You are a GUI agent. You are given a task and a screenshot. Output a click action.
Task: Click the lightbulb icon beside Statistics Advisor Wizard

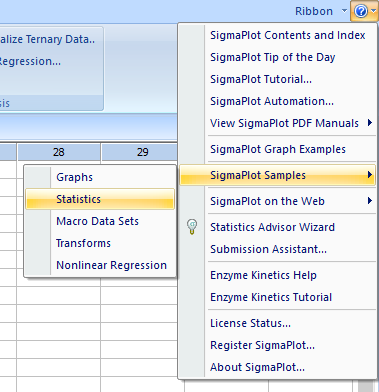click(192, 227)
